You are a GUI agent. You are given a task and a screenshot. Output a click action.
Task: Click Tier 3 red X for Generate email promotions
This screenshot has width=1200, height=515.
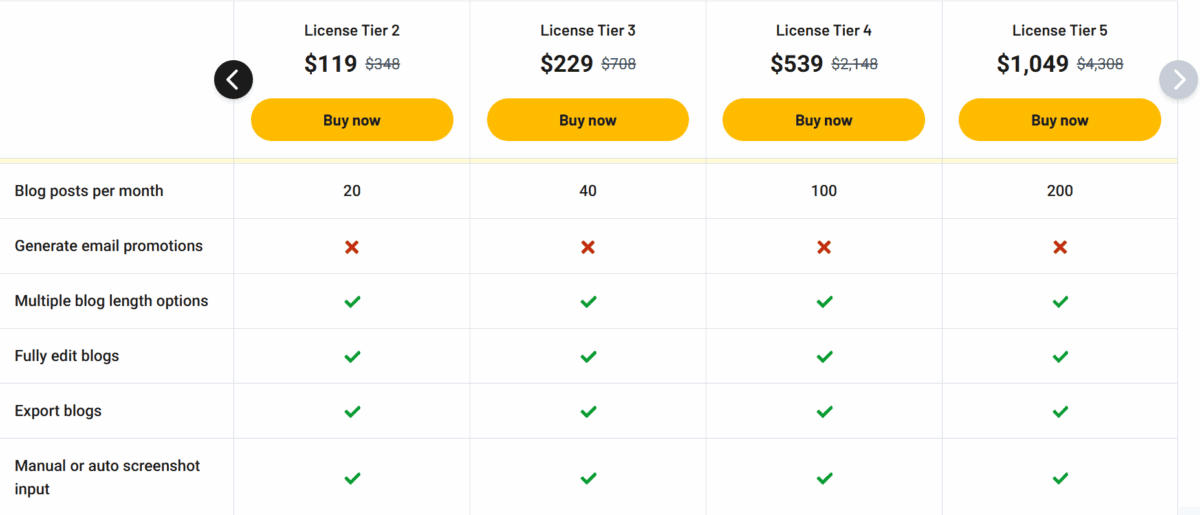click(x=588, y=246)
